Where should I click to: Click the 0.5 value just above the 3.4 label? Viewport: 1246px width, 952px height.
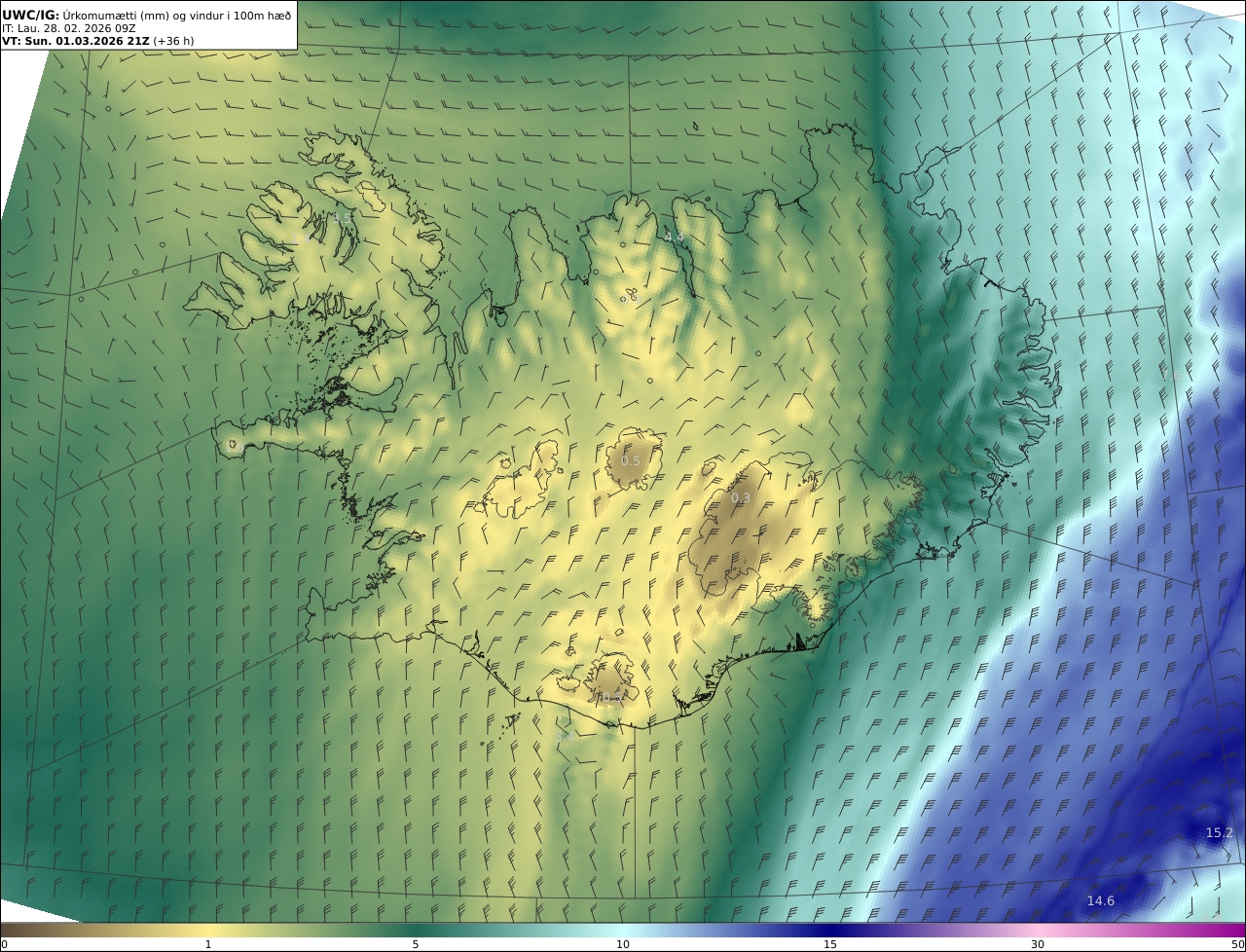(609, 698)
